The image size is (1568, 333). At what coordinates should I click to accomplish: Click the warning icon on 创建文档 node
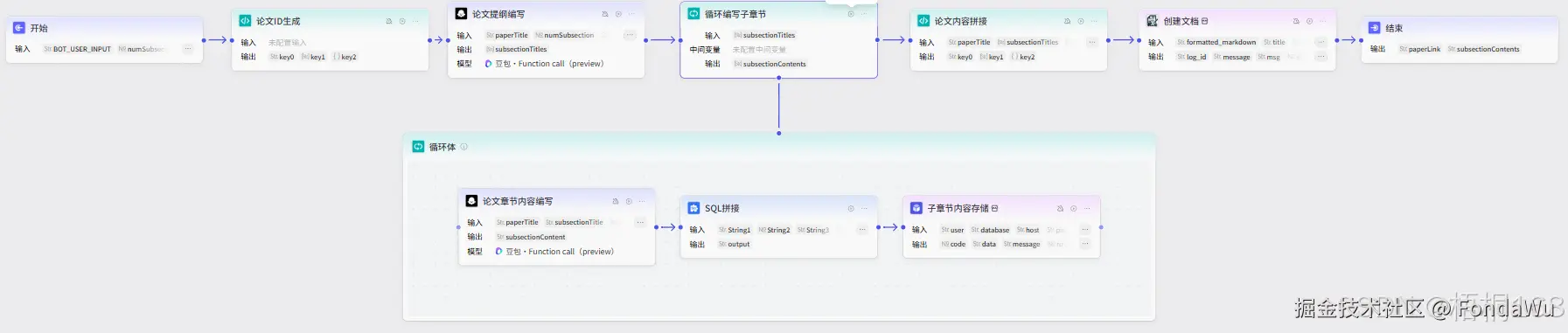(x=1296, y=21)
